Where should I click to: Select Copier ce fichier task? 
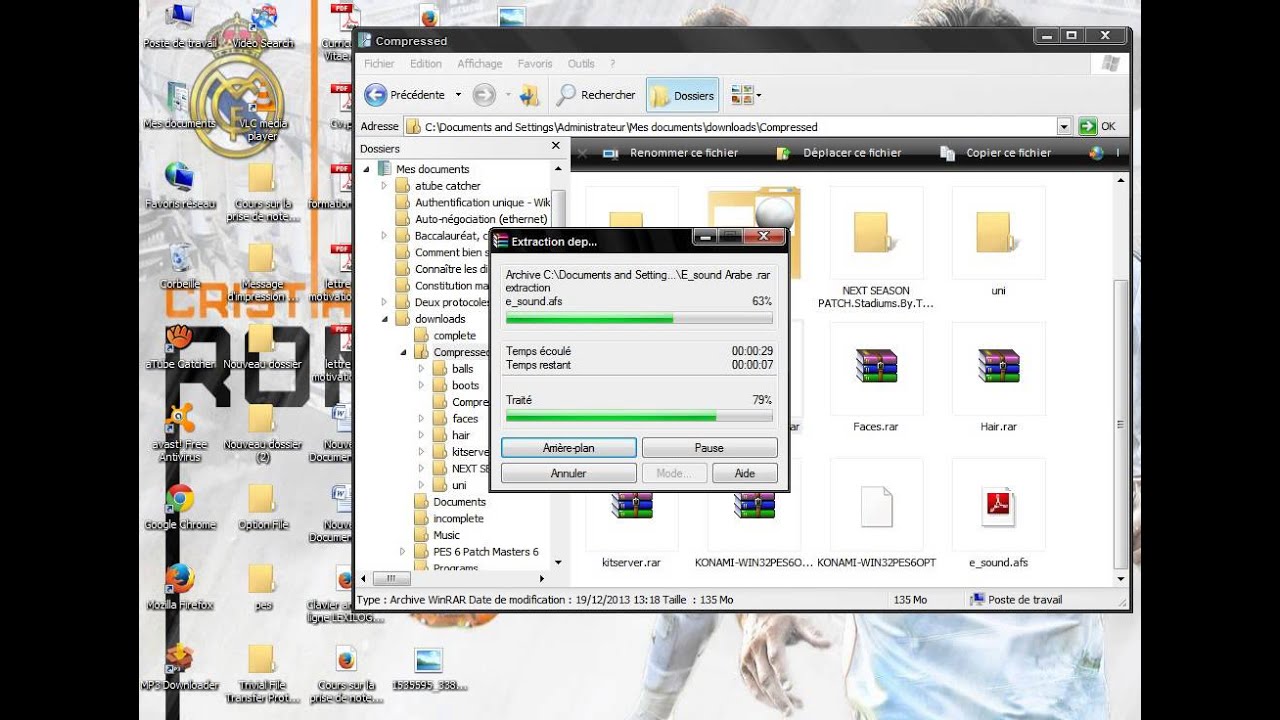pyautogui.click(x=996, y=153)
